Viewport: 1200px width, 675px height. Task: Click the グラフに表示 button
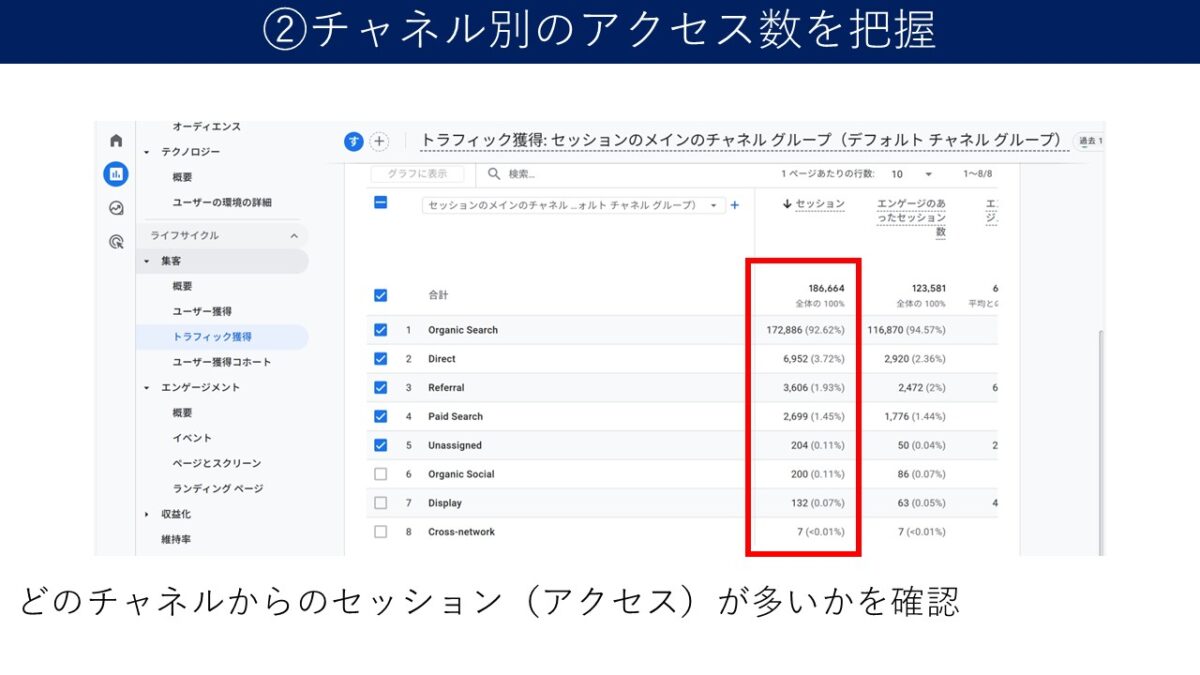[x=417, y=174]
